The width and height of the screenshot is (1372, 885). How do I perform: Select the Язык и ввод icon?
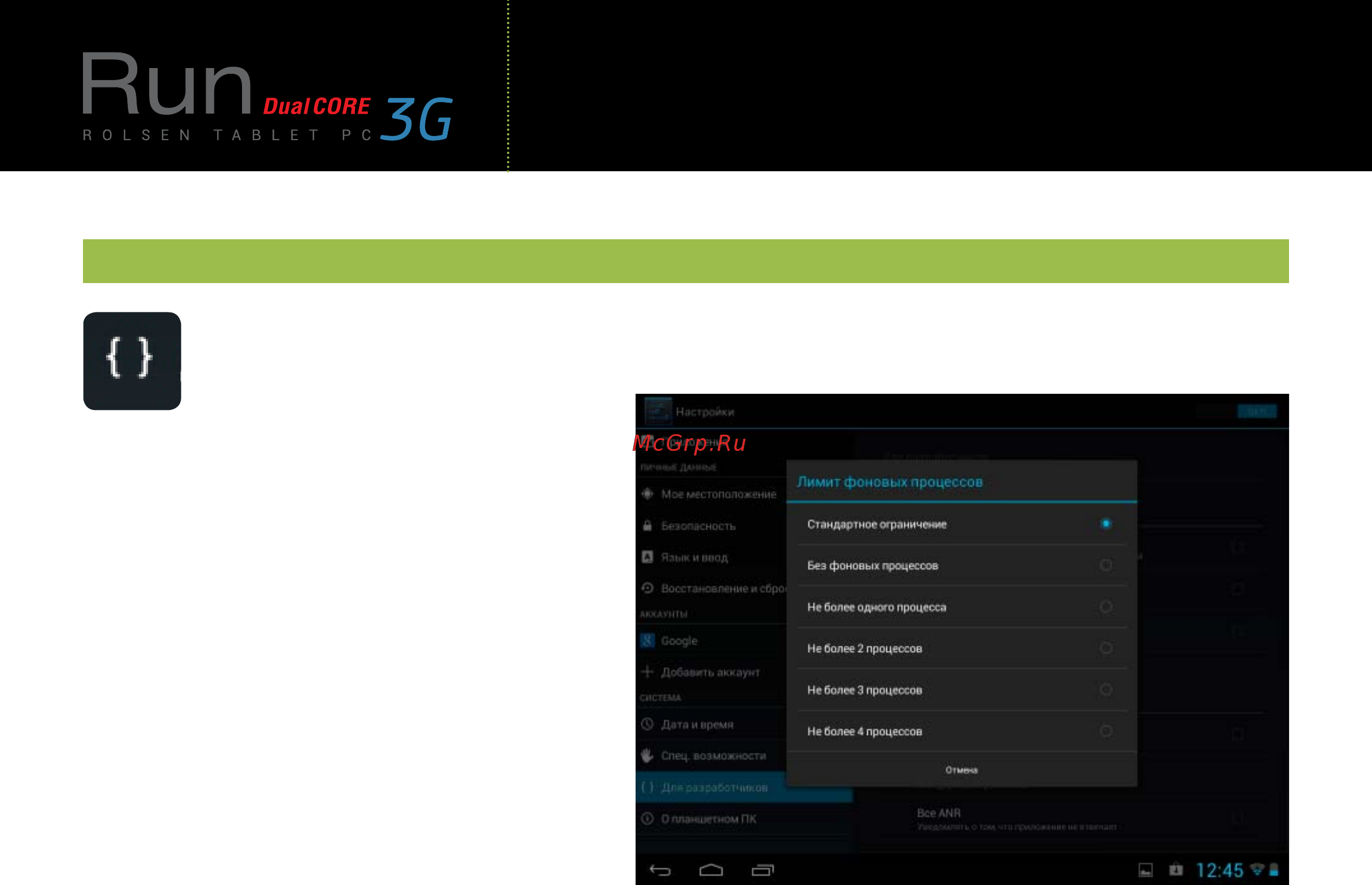point(648,557)
